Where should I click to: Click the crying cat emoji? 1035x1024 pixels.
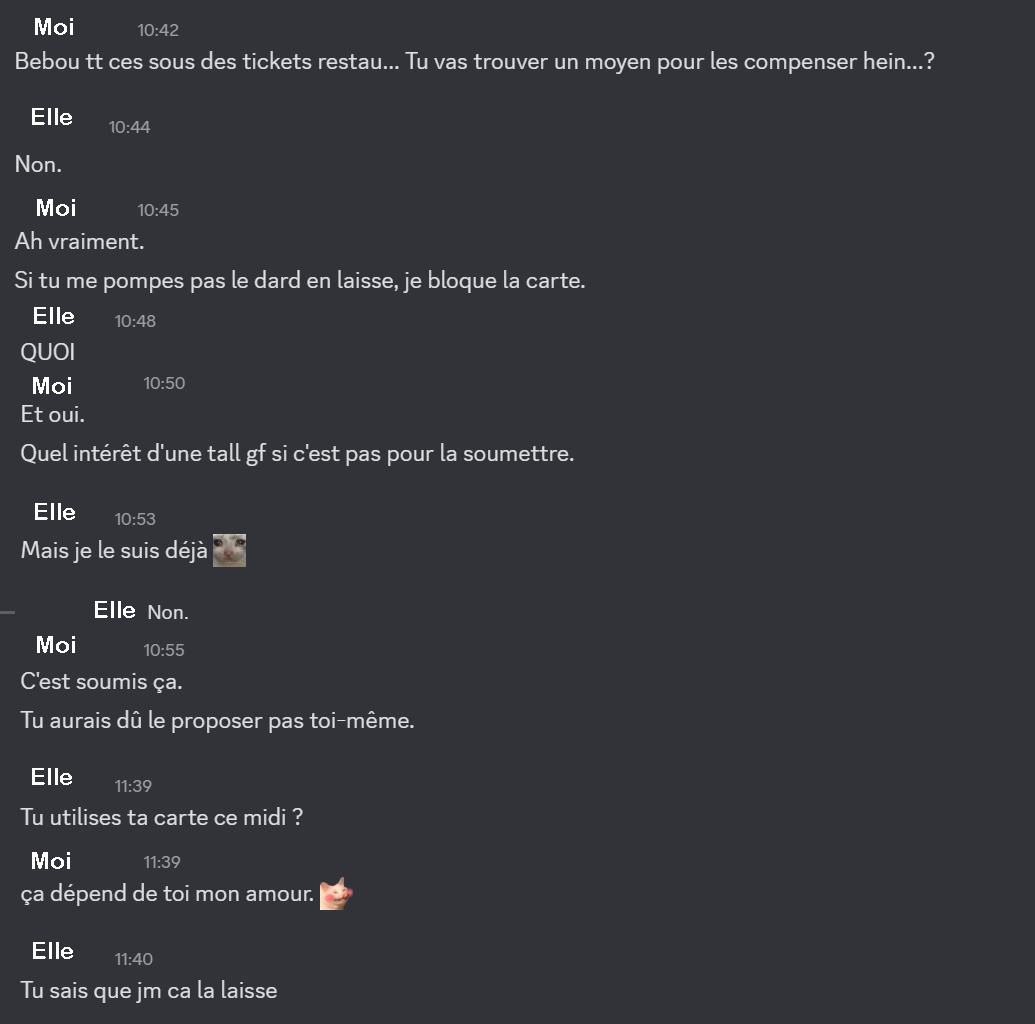pyautogui.click(x=229, y=551)
